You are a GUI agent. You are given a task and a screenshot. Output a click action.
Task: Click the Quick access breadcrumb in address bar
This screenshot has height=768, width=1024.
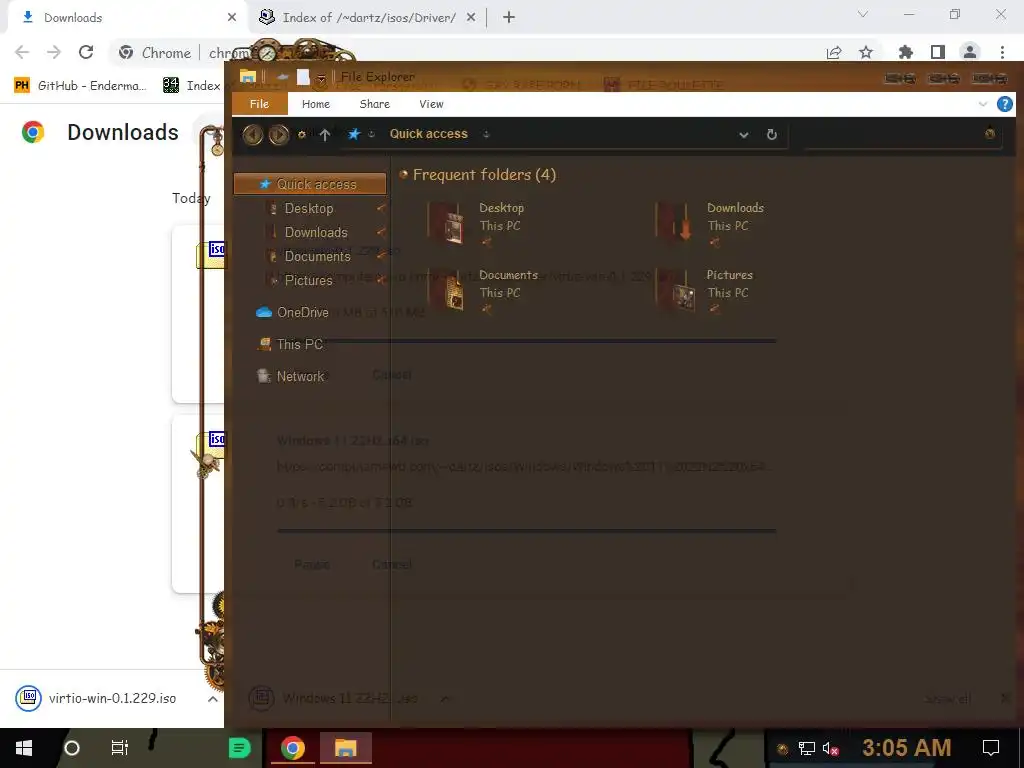428,134
